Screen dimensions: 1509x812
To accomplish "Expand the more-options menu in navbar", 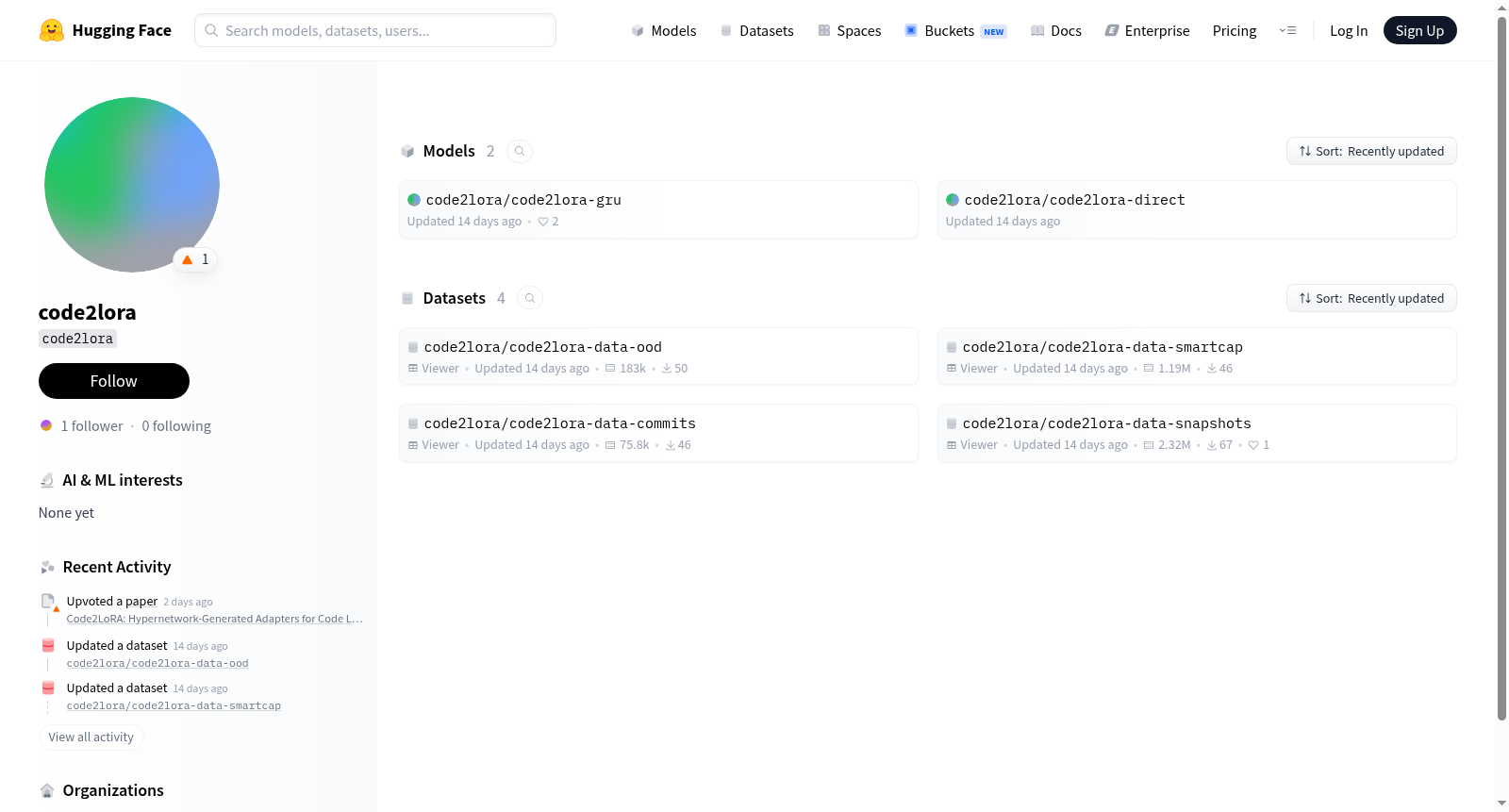I will [x=1287, y=30].
